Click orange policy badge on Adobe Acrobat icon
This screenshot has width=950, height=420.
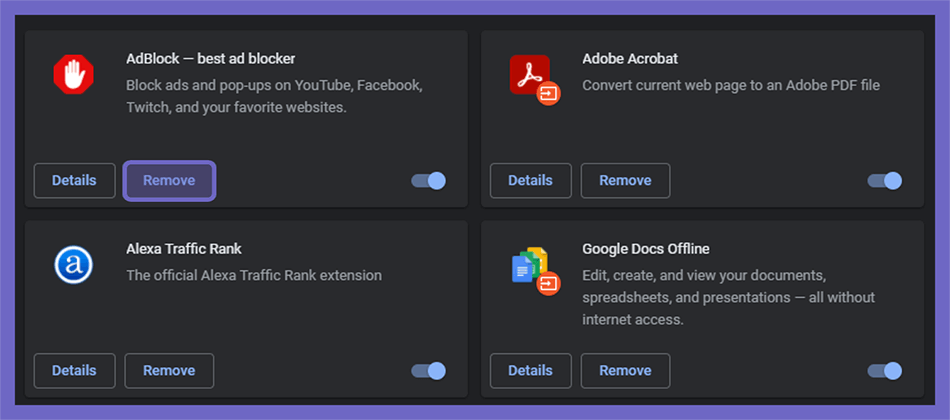point(548,93)
